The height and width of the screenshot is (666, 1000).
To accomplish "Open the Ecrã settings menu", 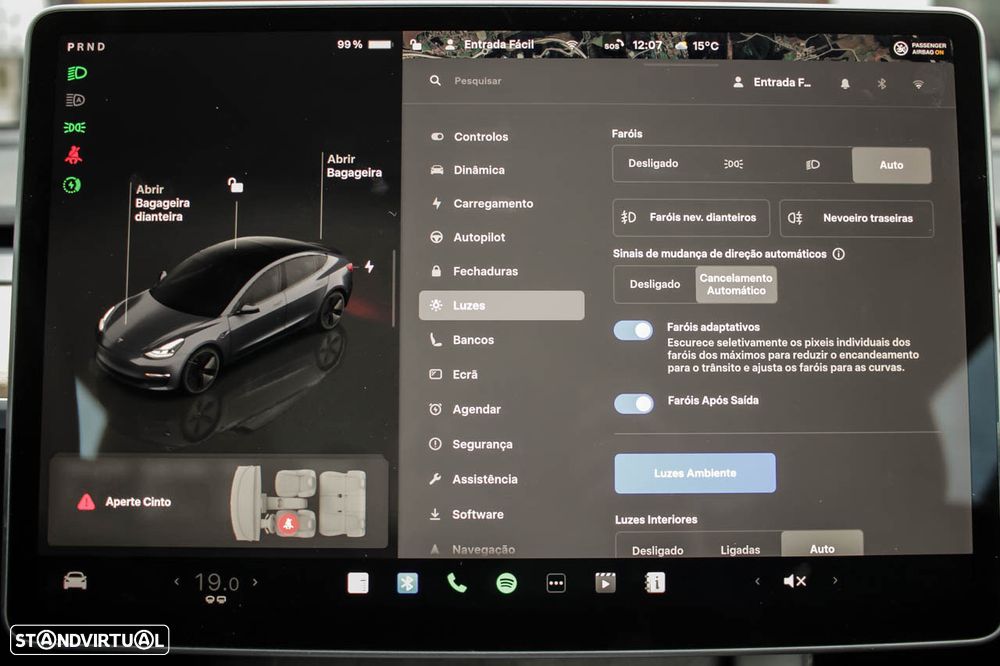I will (x=455, y=374).
